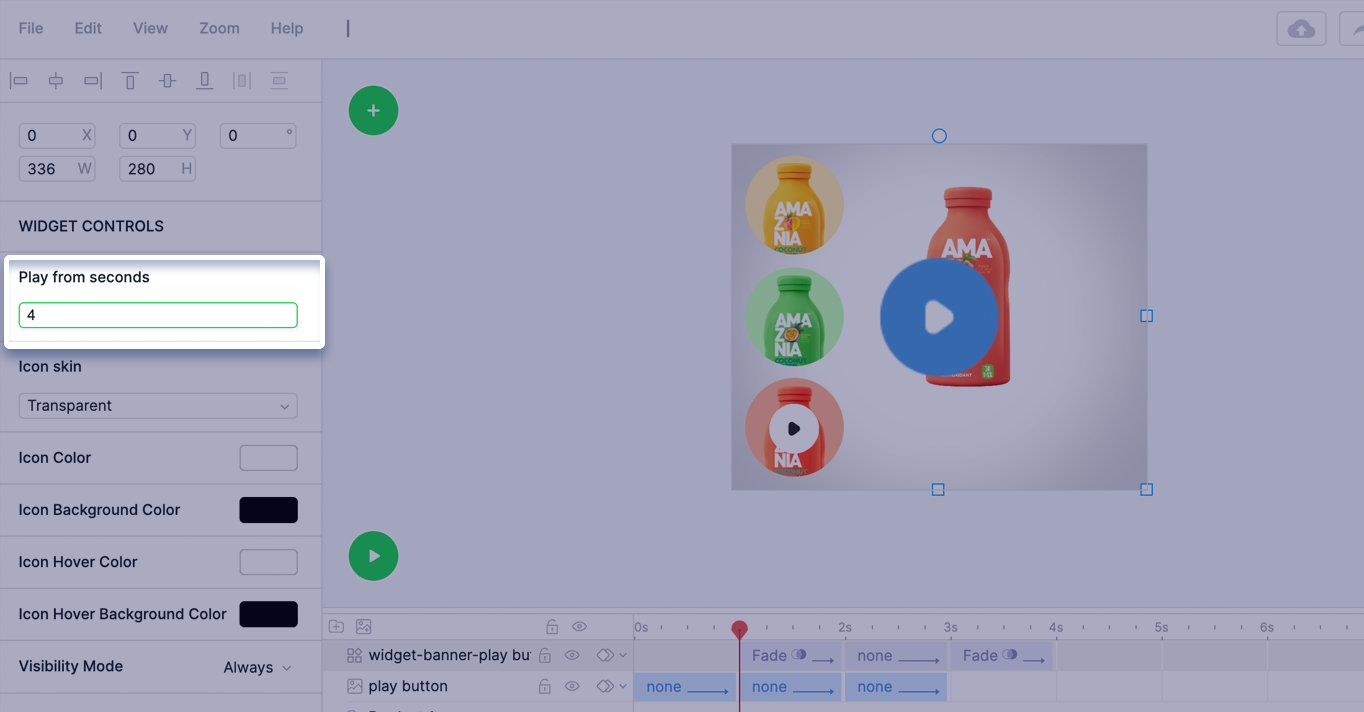
Task: Click the right-middle resize handle of selection
Action: pos(1147,316)
